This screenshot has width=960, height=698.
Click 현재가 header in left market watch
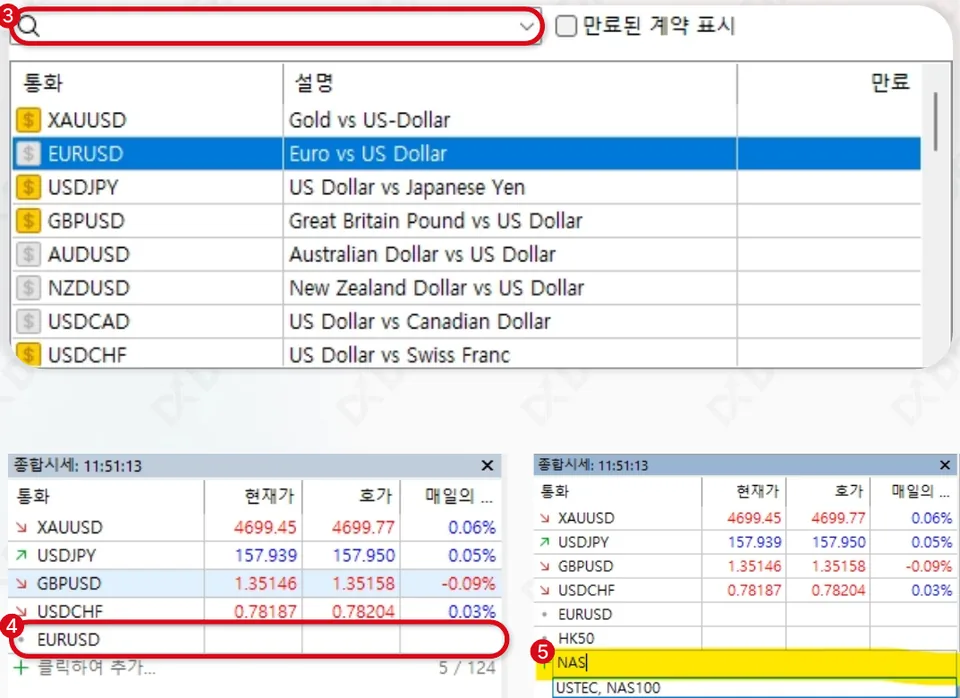click(x=269, y=496)
